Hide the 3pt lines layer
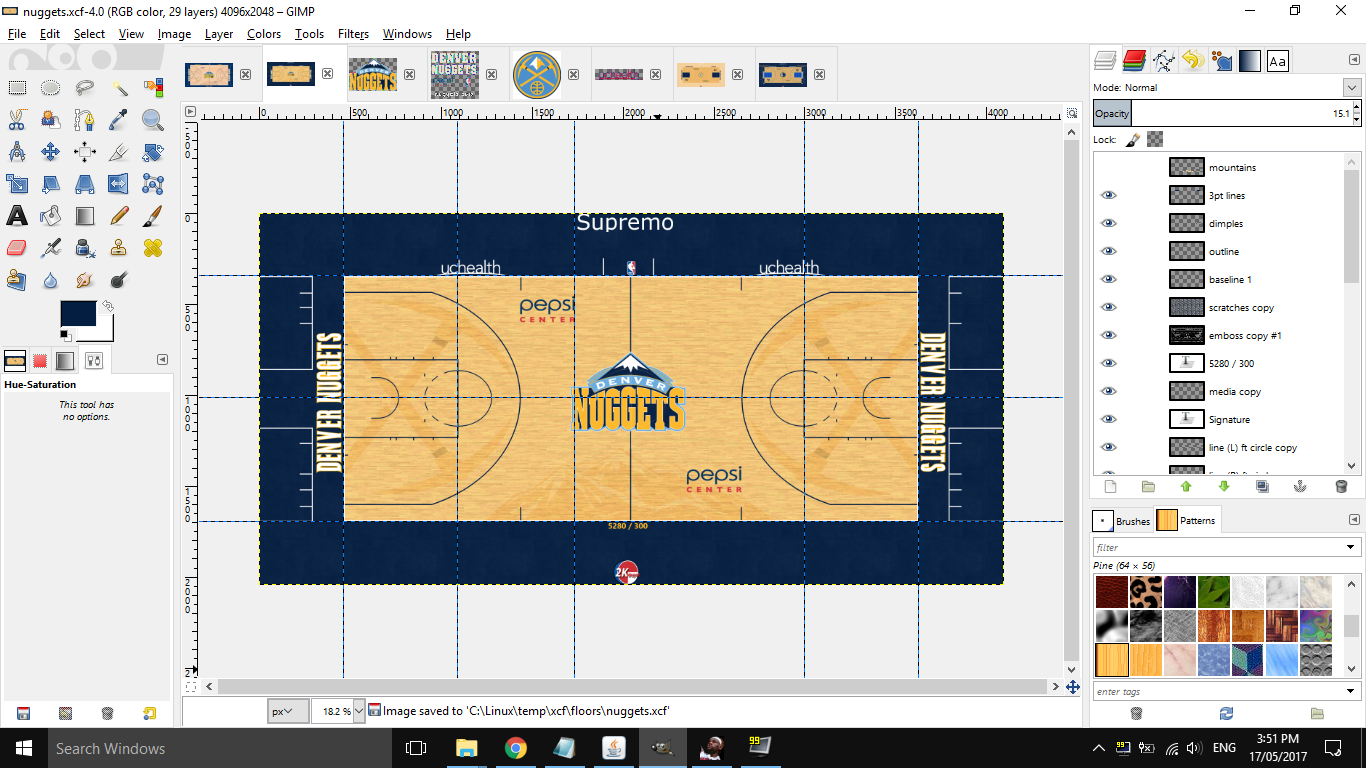1366x768 pixels. [x=1108, y=196]
